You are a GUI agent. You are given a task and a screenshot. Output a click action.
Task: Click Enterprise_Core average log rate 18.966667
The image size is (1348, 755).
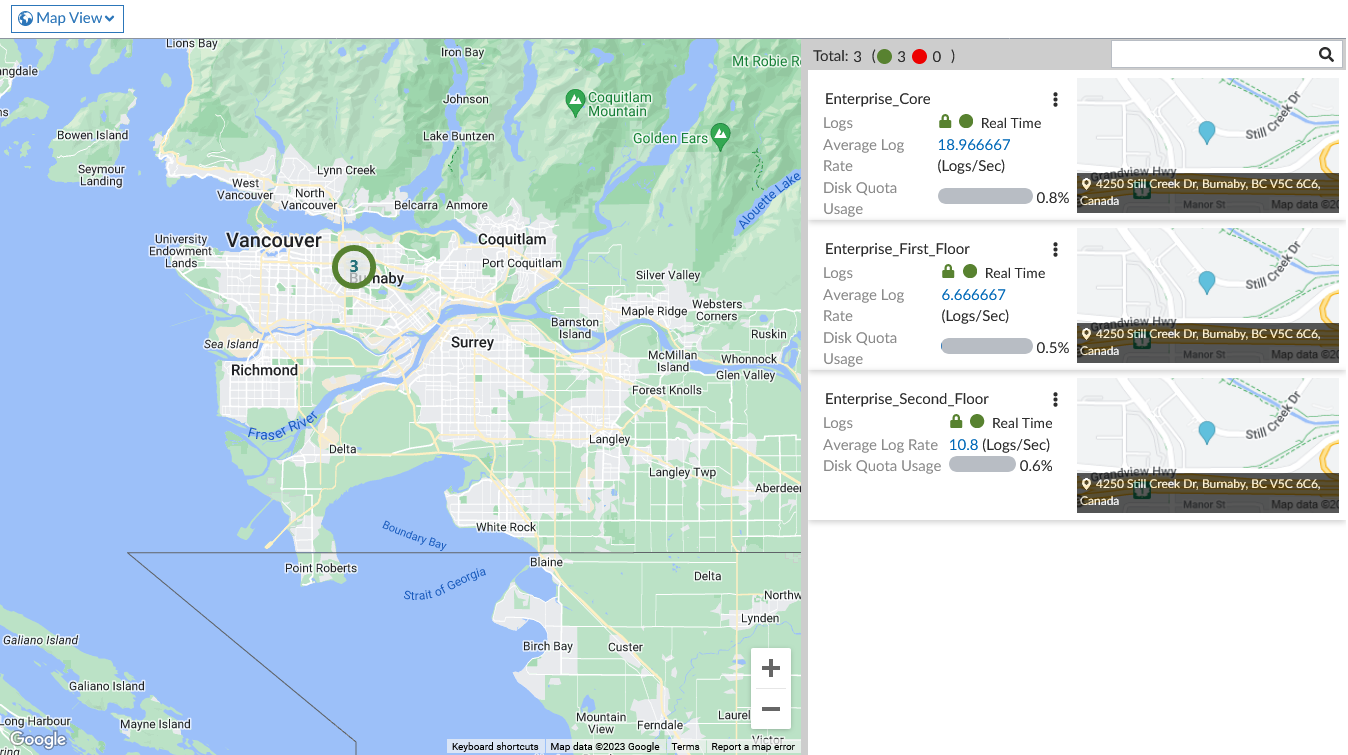click(x=974, y=145)
